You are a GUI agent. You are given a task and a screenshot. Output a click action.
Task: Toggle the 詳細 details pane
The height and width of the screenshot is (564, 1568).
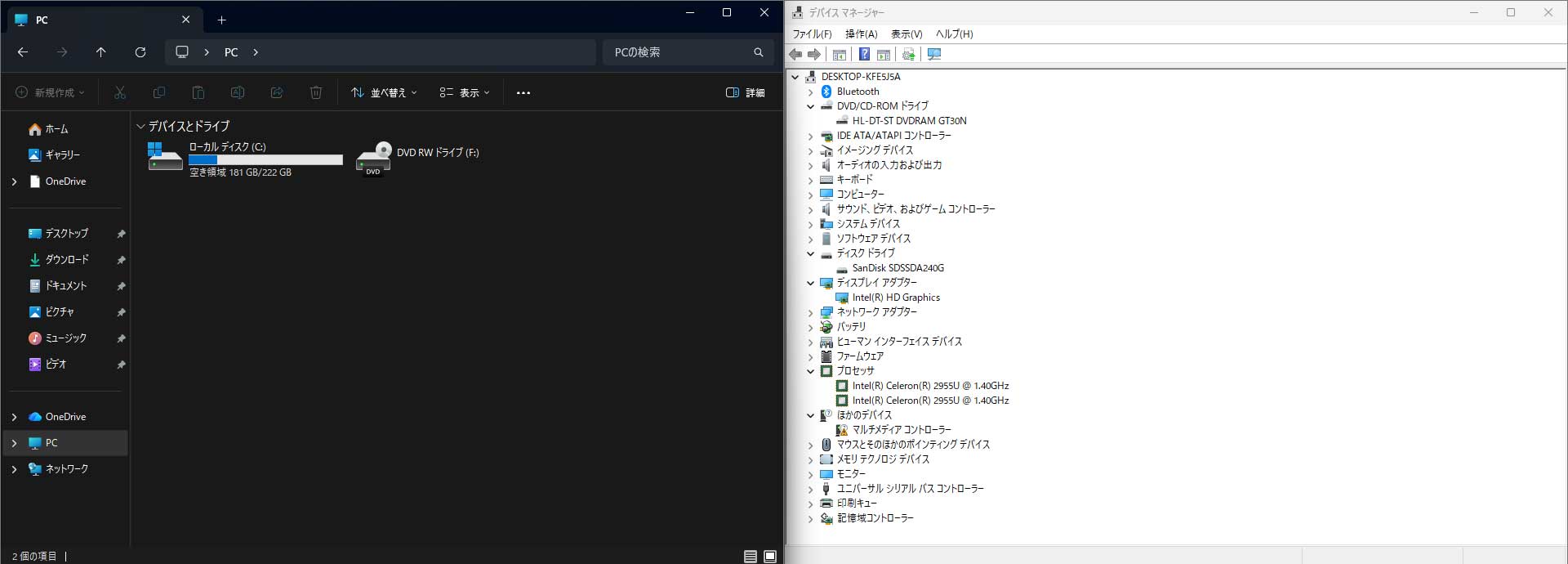(746, 93)
